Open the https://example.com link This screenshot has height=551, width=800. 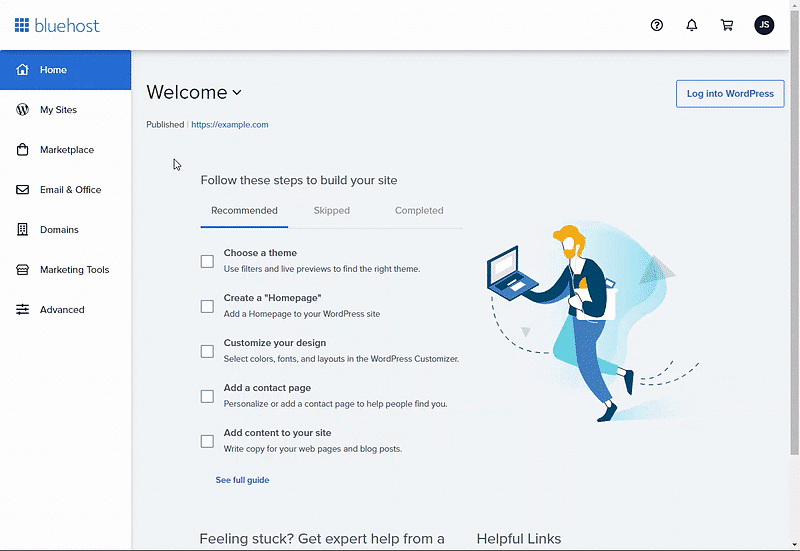230,124
